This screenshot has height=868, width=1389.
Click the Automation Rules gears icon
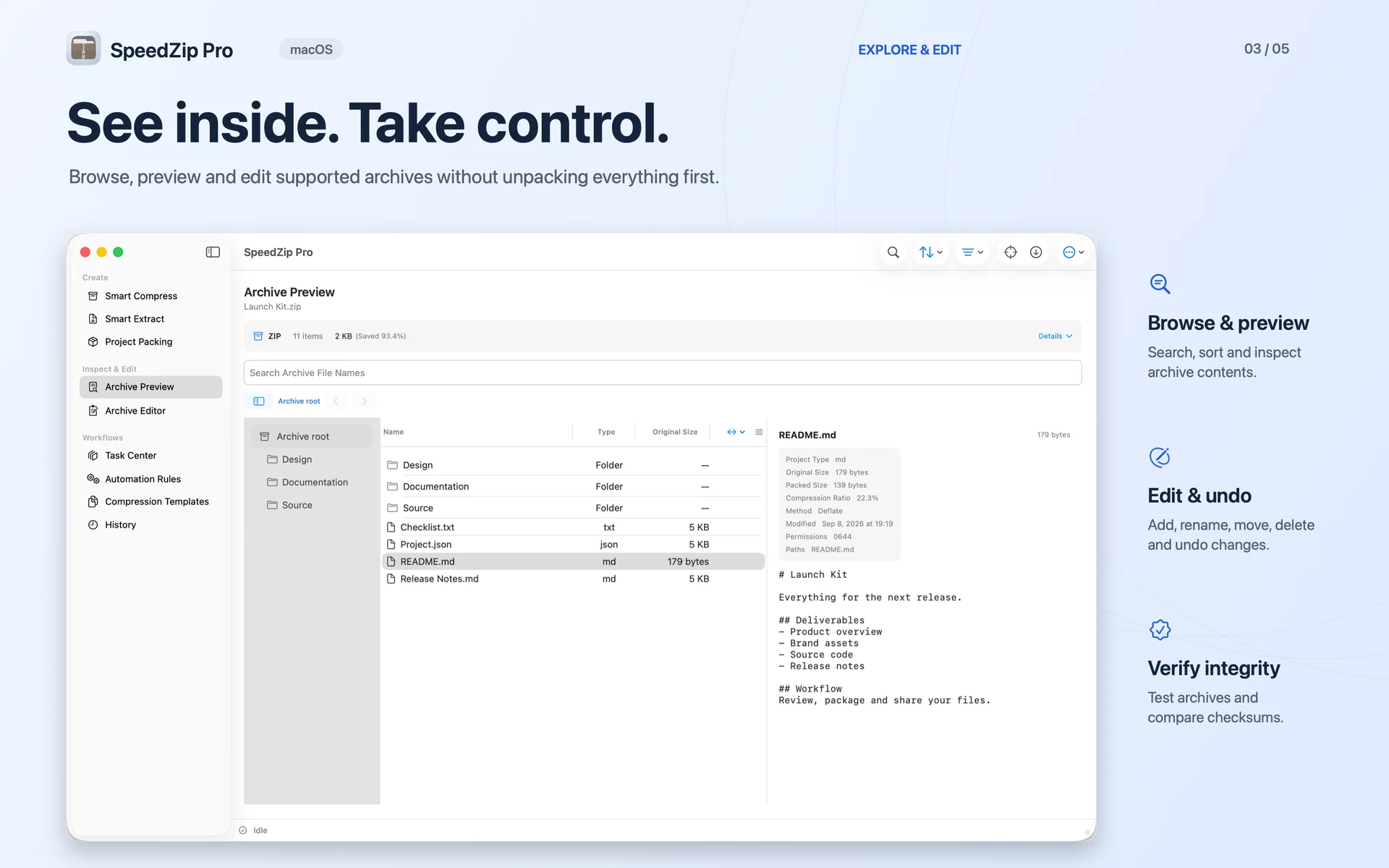click(93, 479)
